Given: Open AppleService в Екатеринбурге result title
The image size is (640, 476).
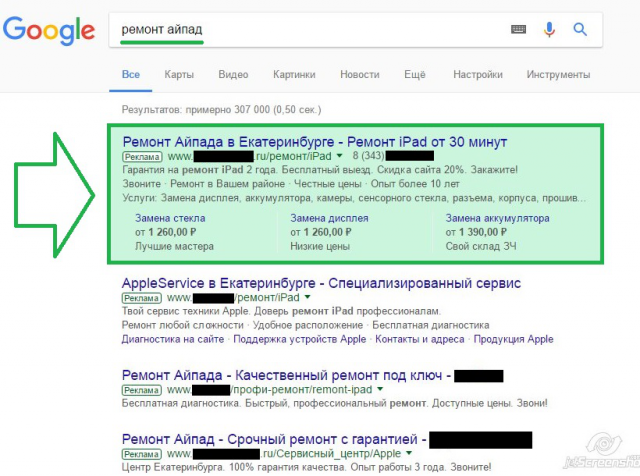Looking at the screenshot, I should pos(321,283).
